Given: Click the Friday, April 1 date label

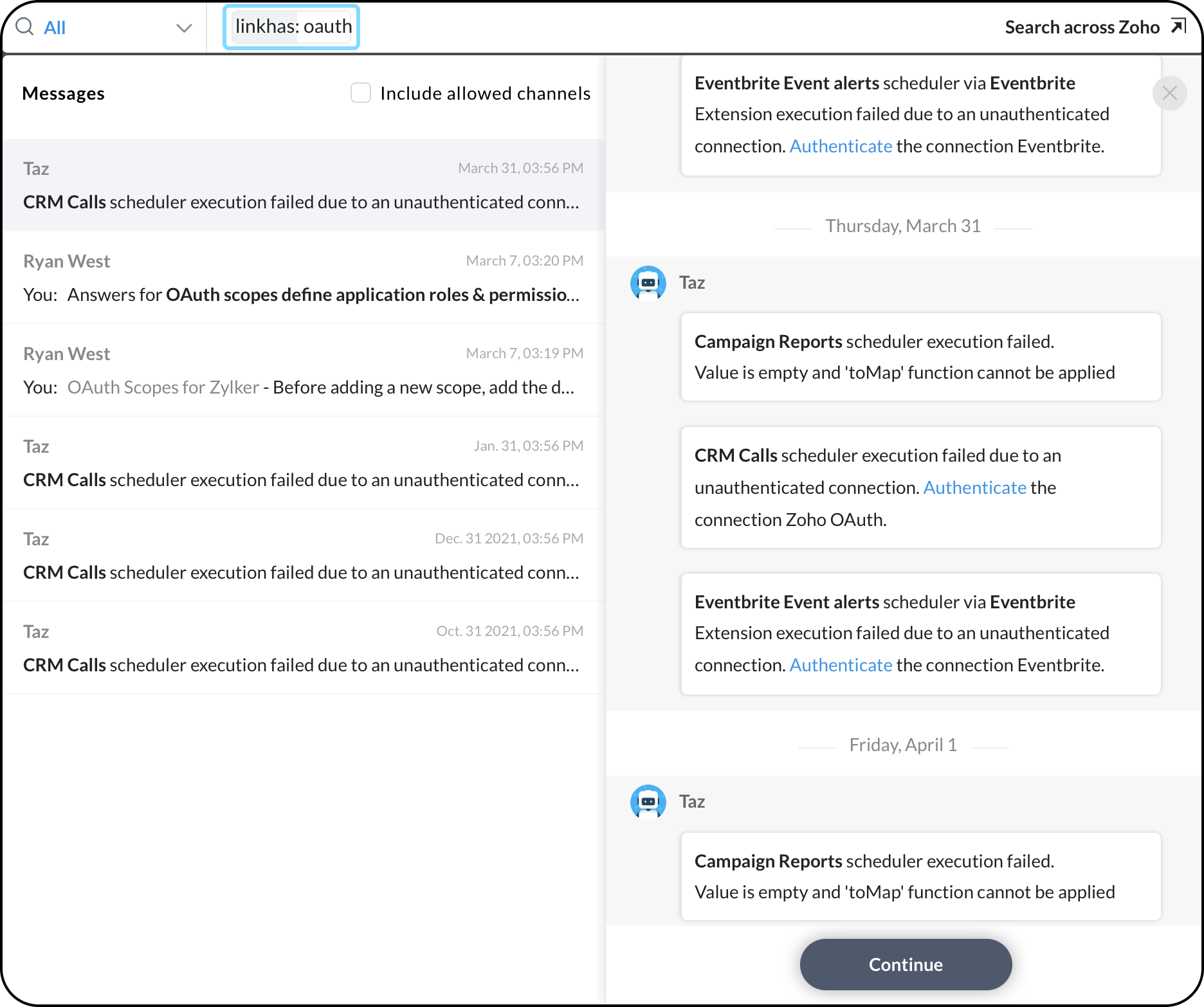Looking at the screenshot, I should 903,745.
